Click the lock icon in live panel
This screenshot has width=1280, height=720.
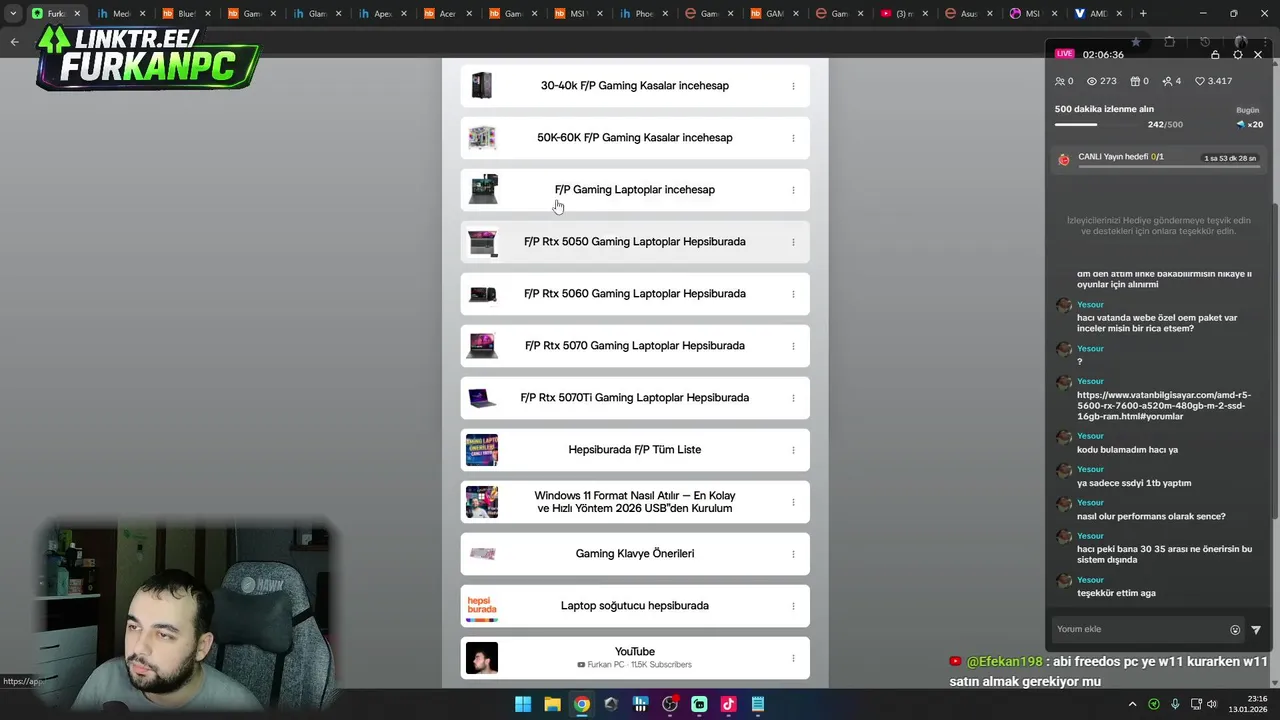(x=1215, y=55)
